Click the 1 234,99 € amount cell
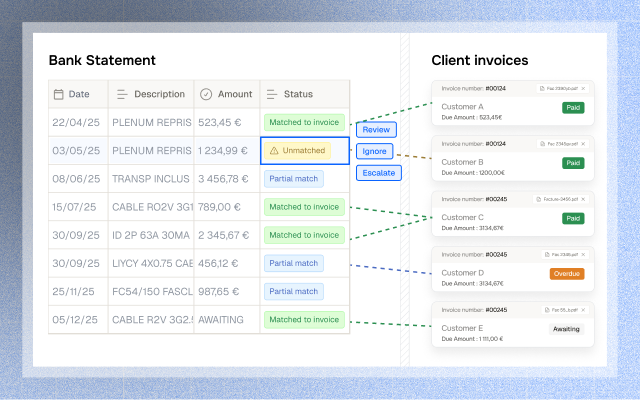This screenshot has height=400, width=640. [227, 151]
